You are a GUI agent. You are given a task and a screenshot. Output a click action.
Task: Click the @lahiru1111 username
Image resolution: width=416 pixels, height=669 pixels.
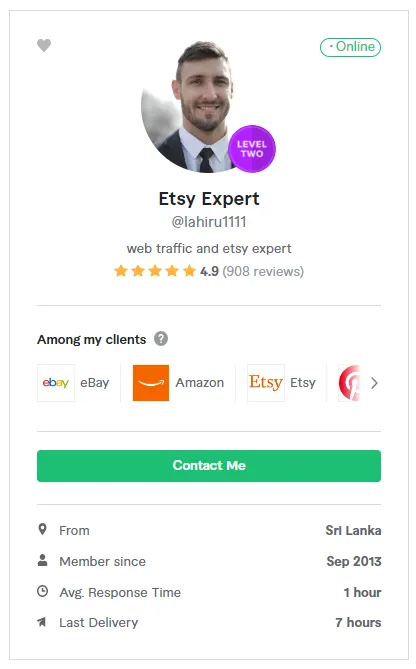tap(209, 222)
